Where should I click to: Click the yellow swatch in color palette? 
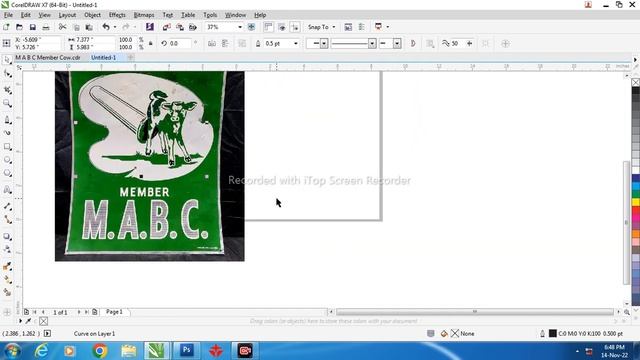tap(636, 202)
